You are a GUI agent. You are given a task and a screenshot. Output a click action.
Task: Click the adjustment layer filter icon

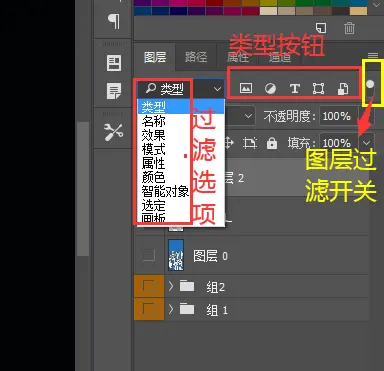coord(270,89)
